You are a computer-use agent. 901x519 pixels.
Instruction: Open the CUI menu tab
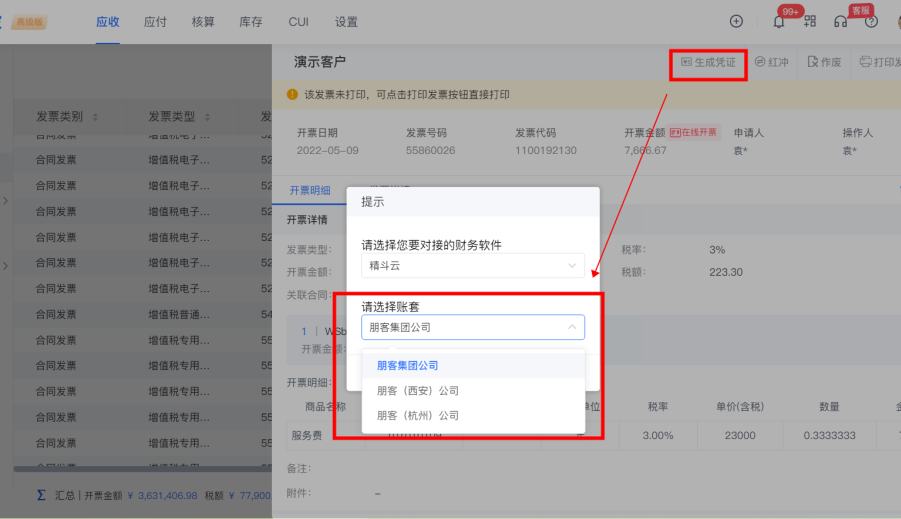pos(298,22)
